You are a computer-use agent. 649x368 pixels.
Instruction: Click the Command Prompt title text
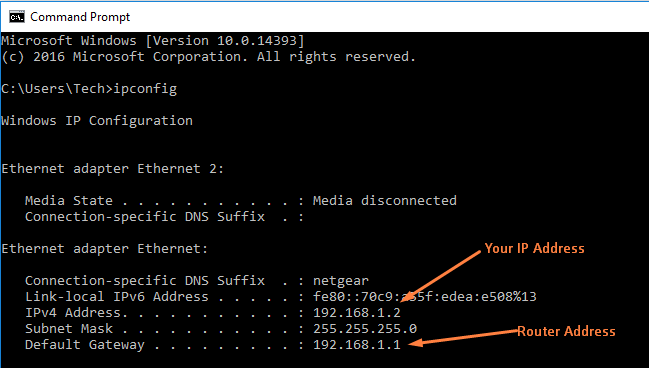[x=80, y=17]
